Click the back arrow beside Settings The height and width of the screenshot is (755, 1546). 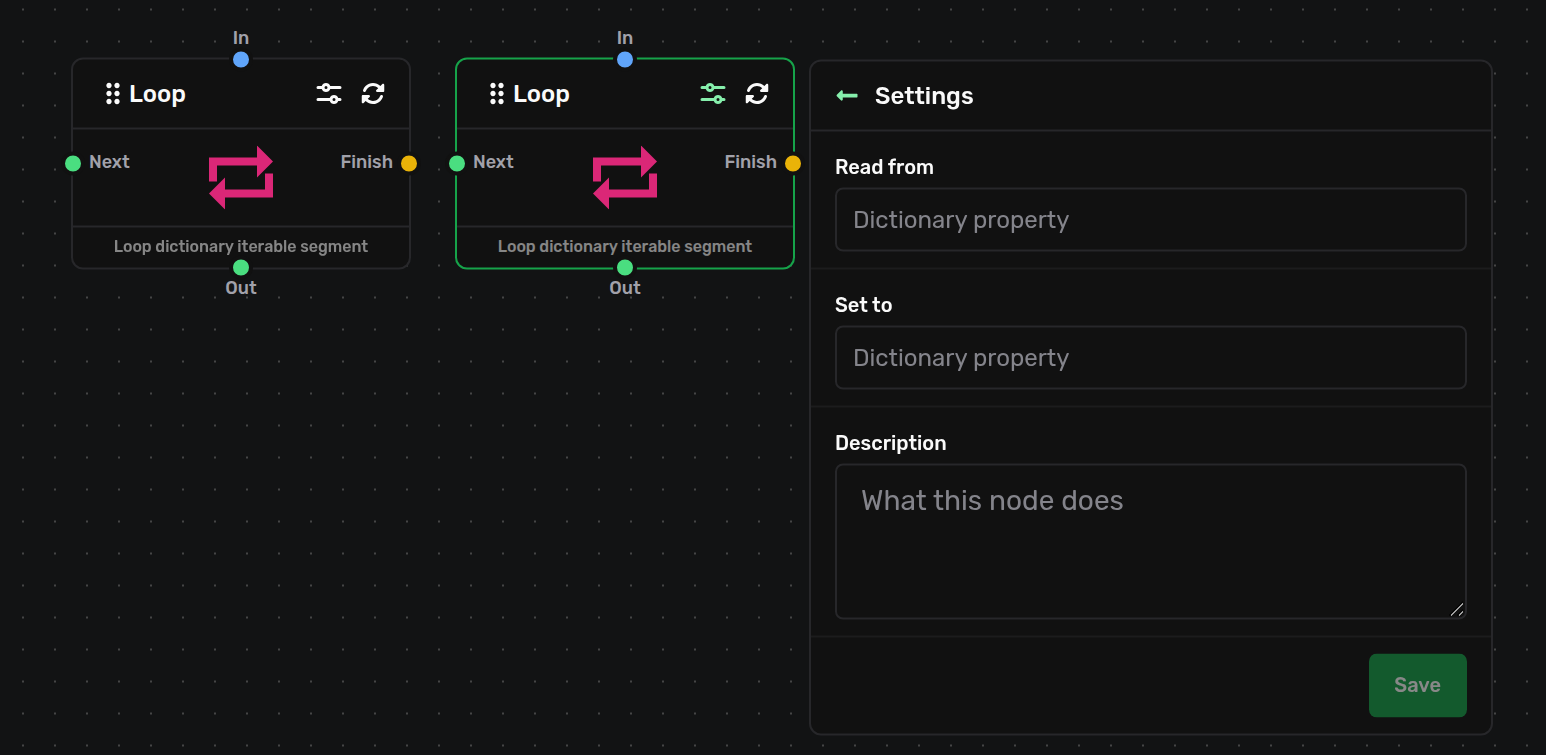(x=847, y=96)
